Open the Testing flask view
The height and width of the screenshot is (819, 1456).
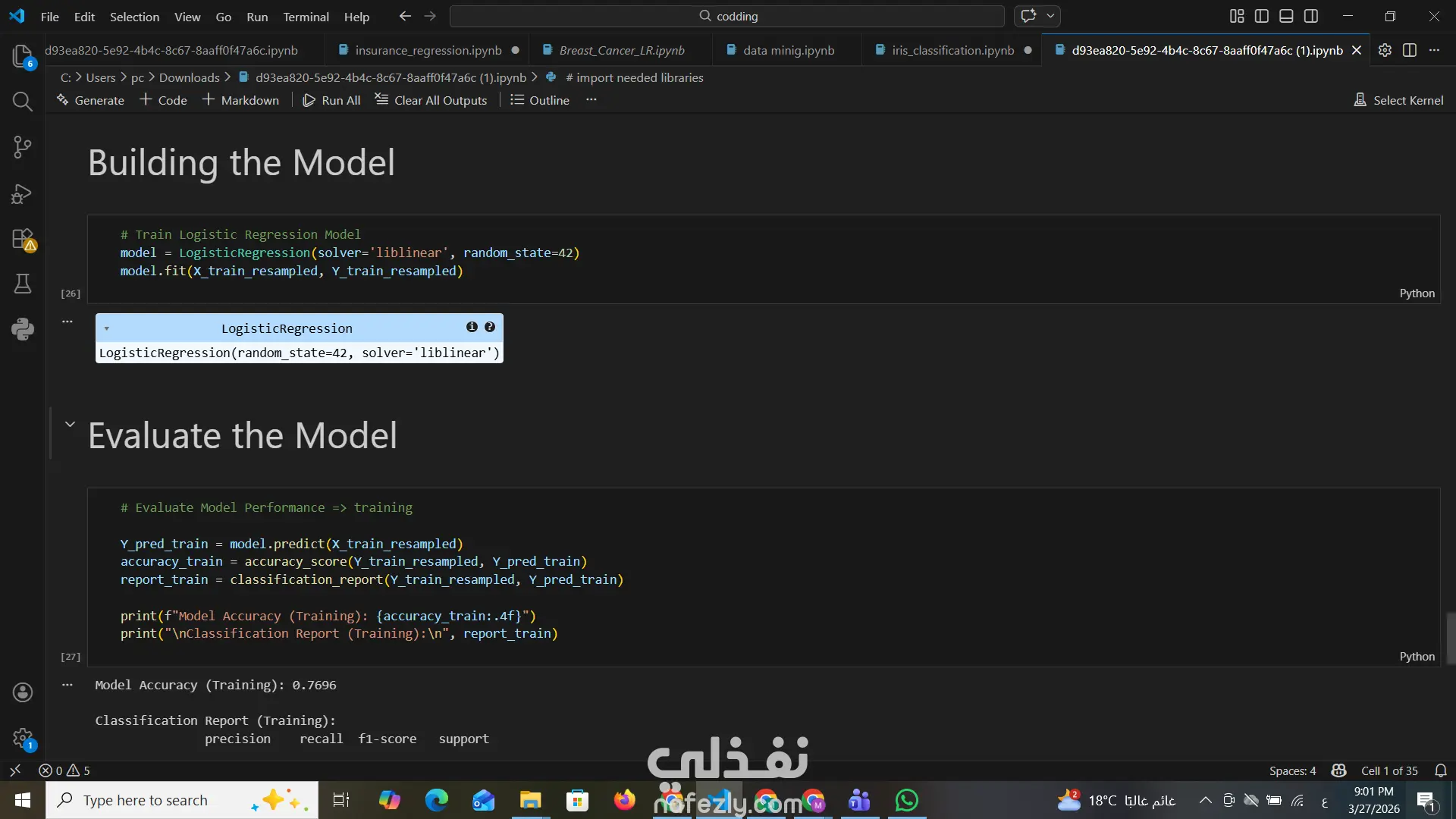22,284
